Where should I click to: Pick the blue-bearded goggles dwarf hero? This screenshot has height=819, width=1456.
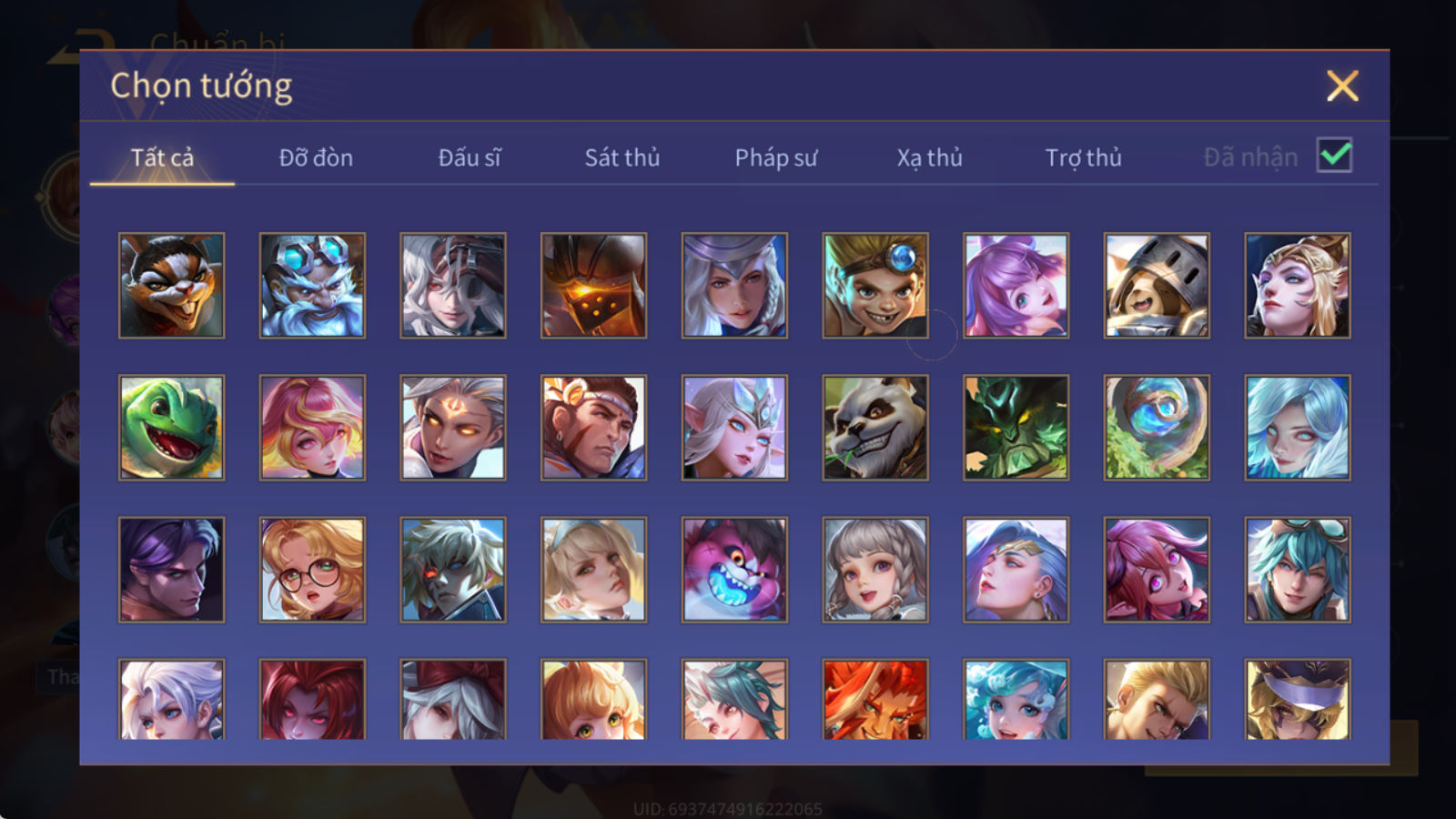312,286
